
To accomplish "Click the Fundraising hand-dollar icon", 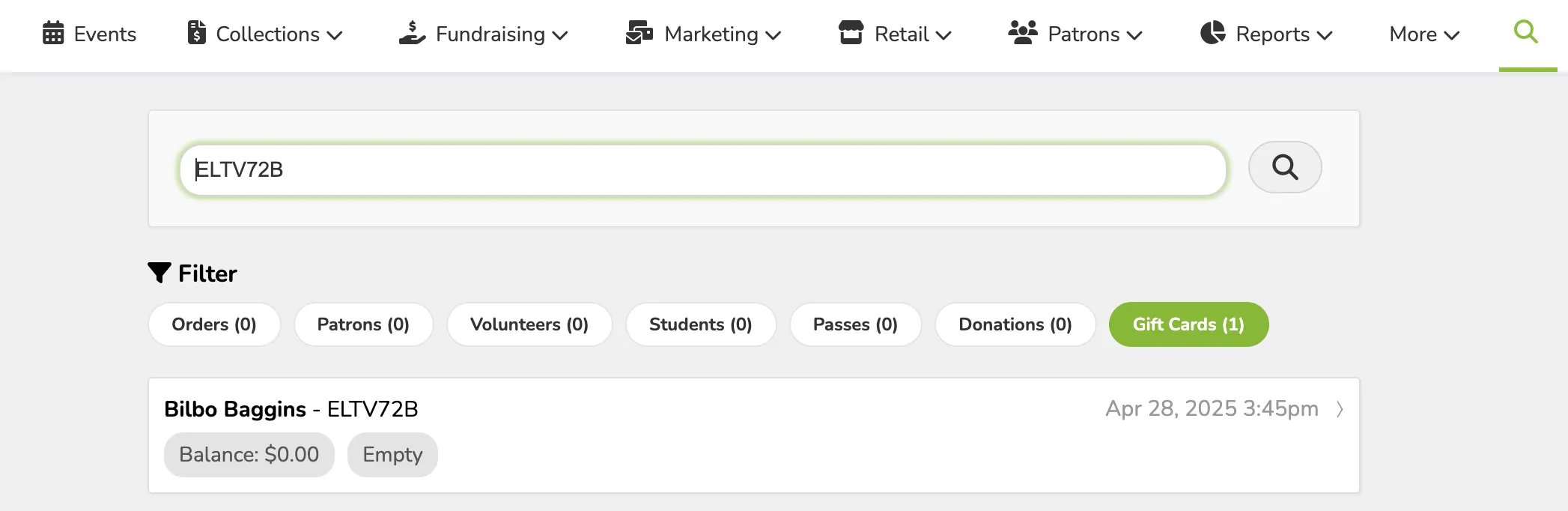I will point(413,33).
